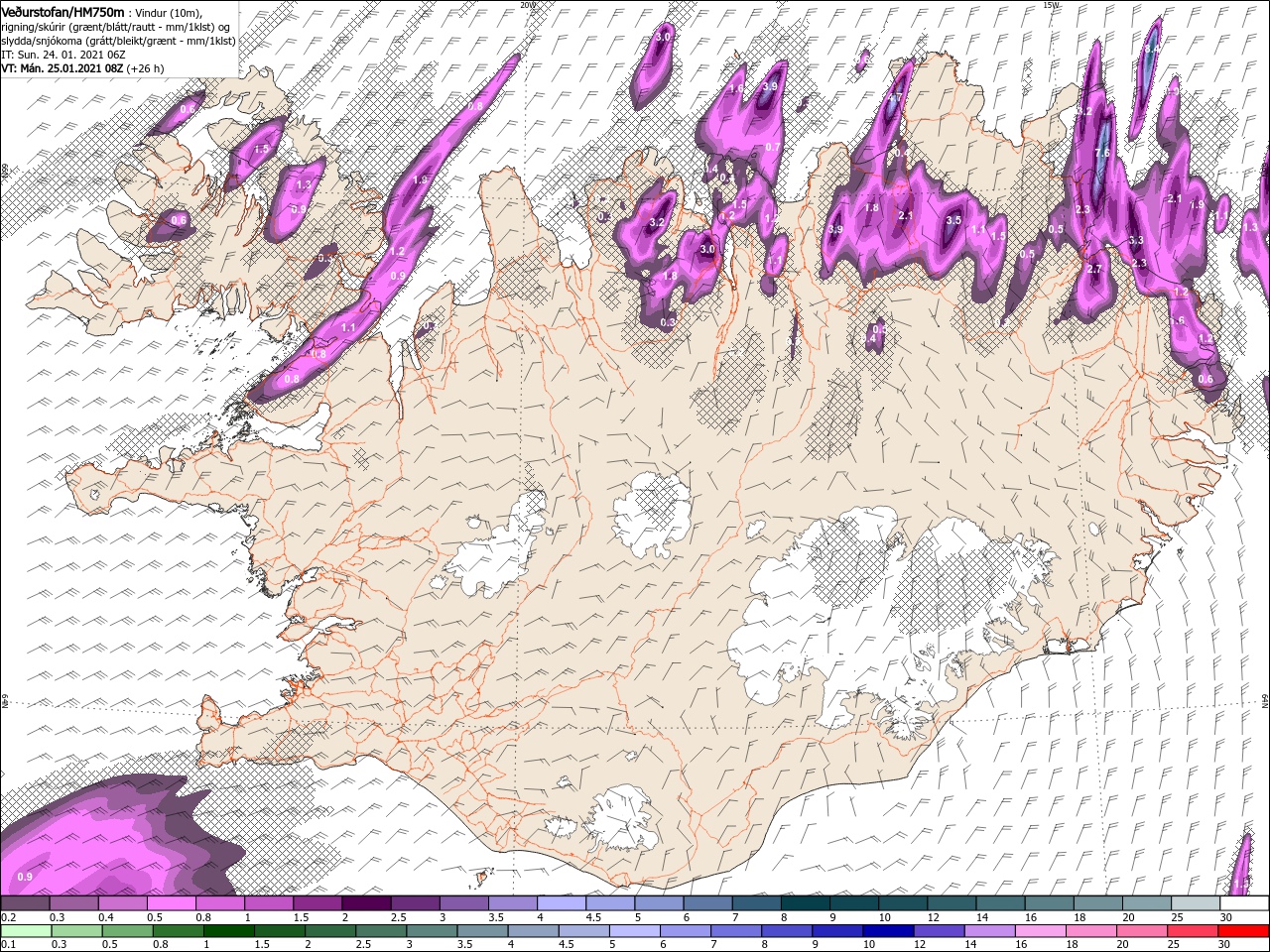Select top-row legend swatch between 0.2 and 0.3
The image size is (1270, 952).
25,902
